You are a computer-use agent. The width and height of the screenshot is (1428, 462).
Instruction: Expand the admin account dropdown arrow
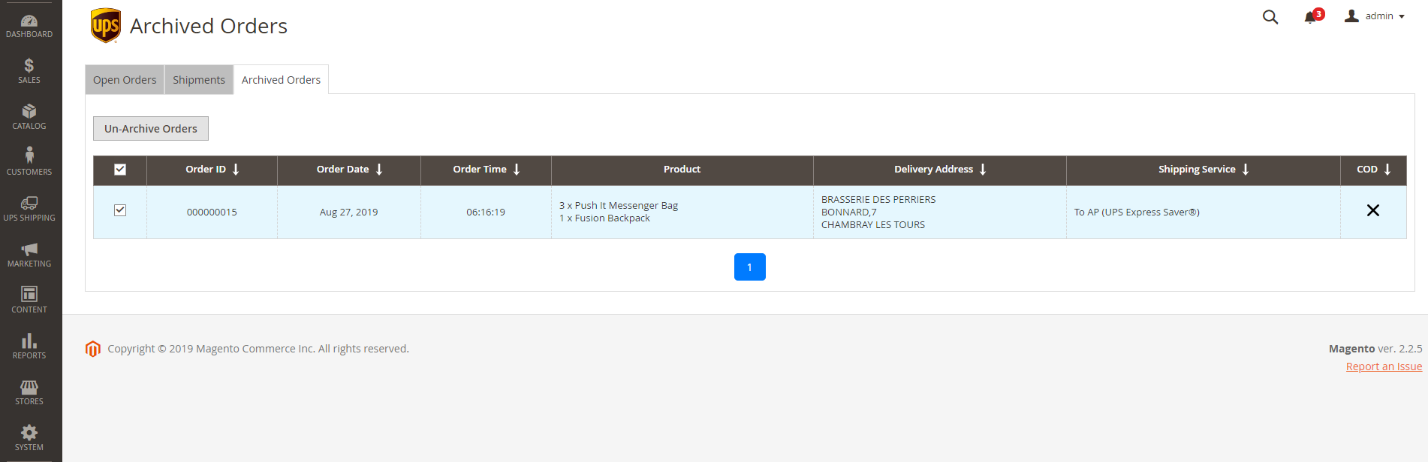(x=1402, y=17)
